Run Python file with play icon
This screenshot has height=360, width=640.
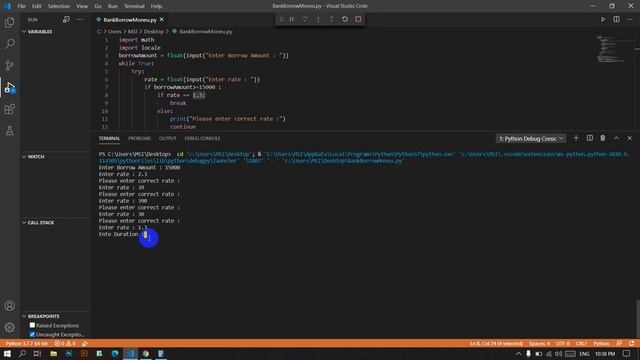pos(603,20)
